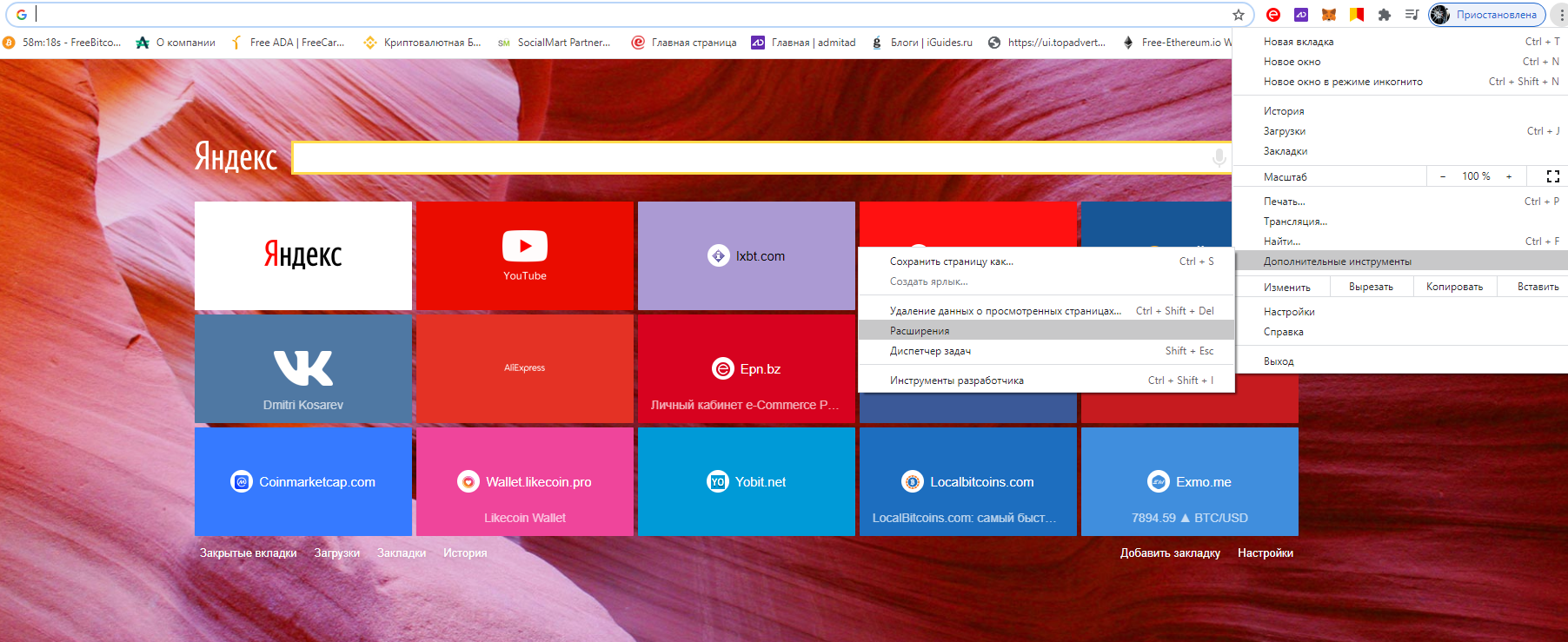The width and height of the screenshot is (1568, 642).
Task: Select 'Трансляция...' in the menu
Action: click(x=1400, y=222)
